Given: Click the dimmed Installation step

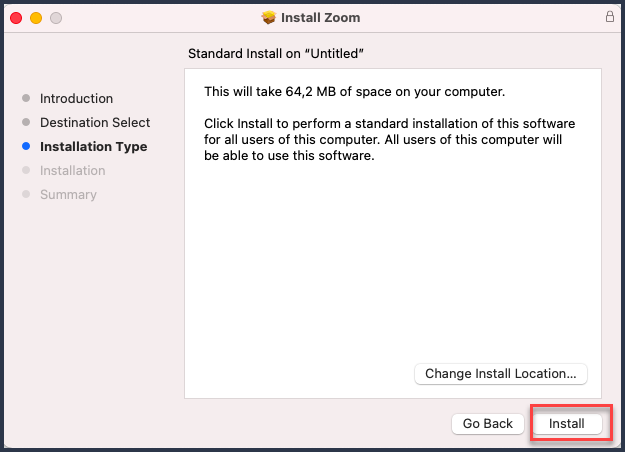Looking at the screenshot, I should pos(73,170).
